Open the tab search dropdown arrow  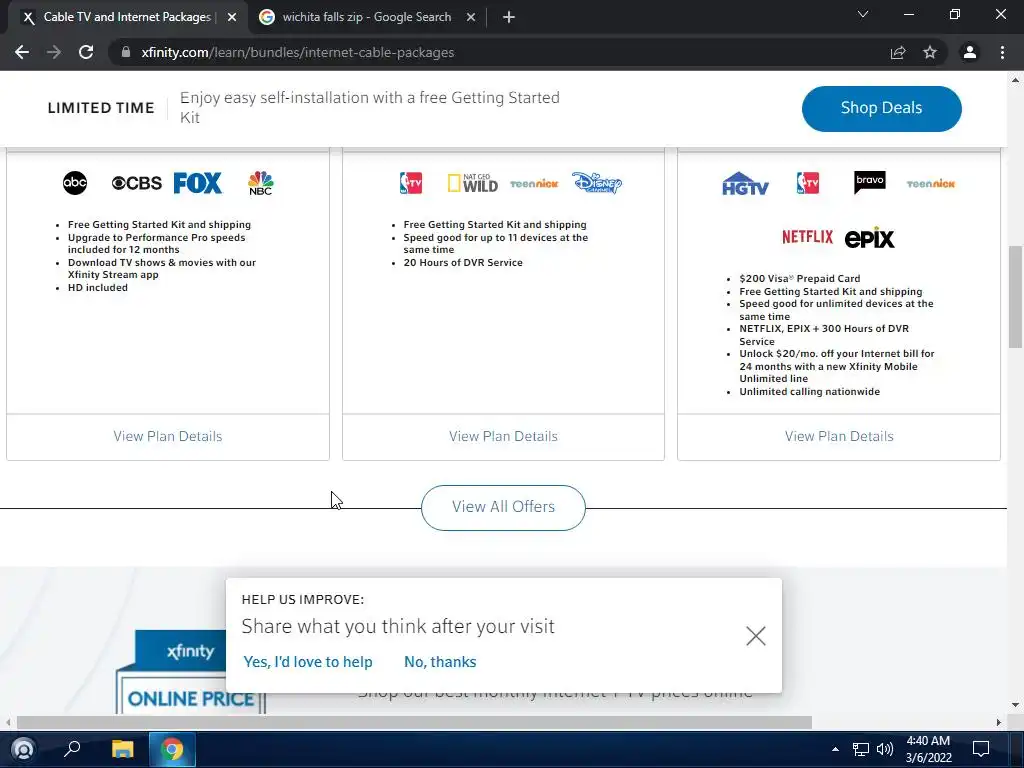(863, 14)
